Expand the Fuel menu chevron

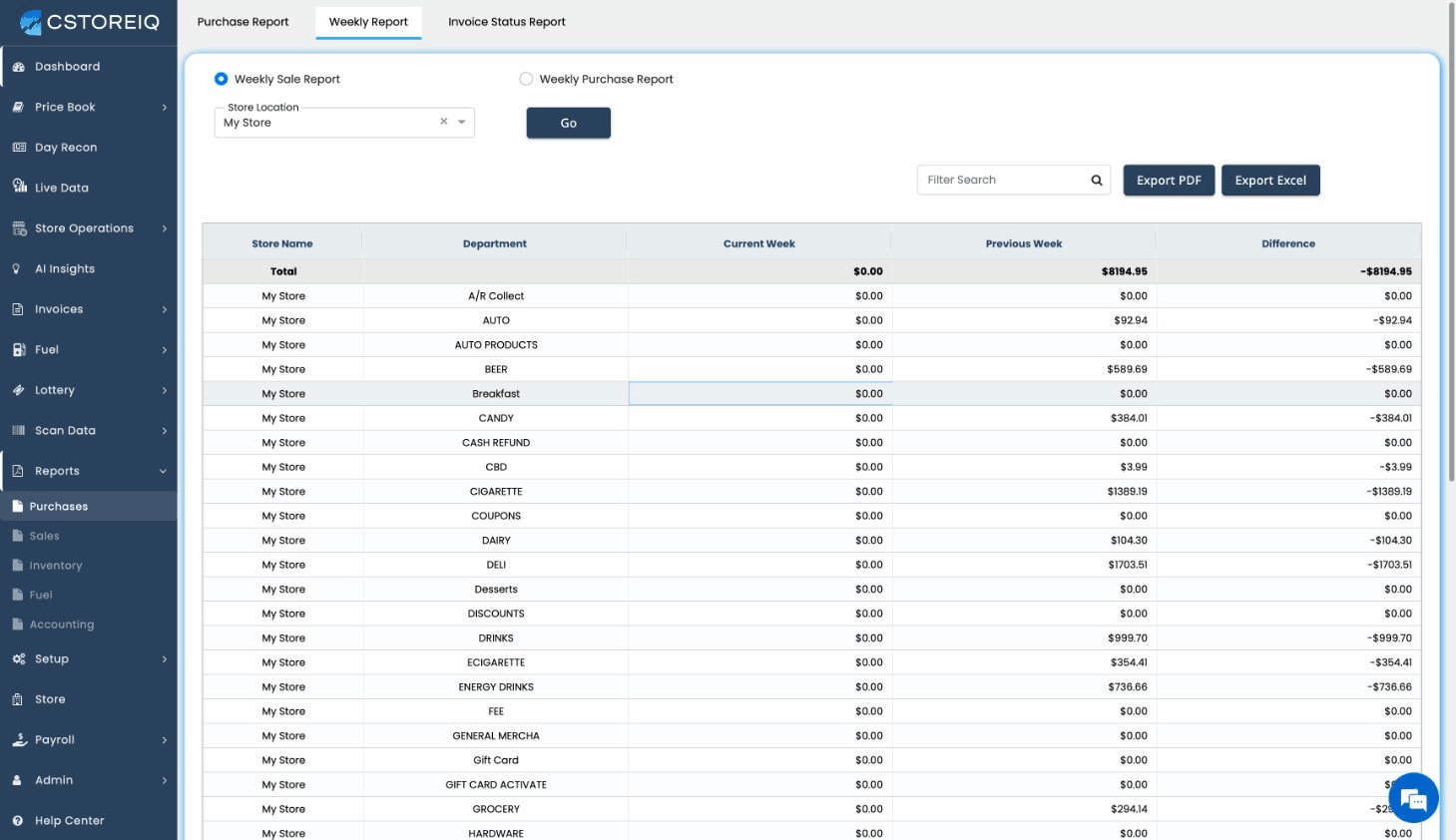point(165,350)
